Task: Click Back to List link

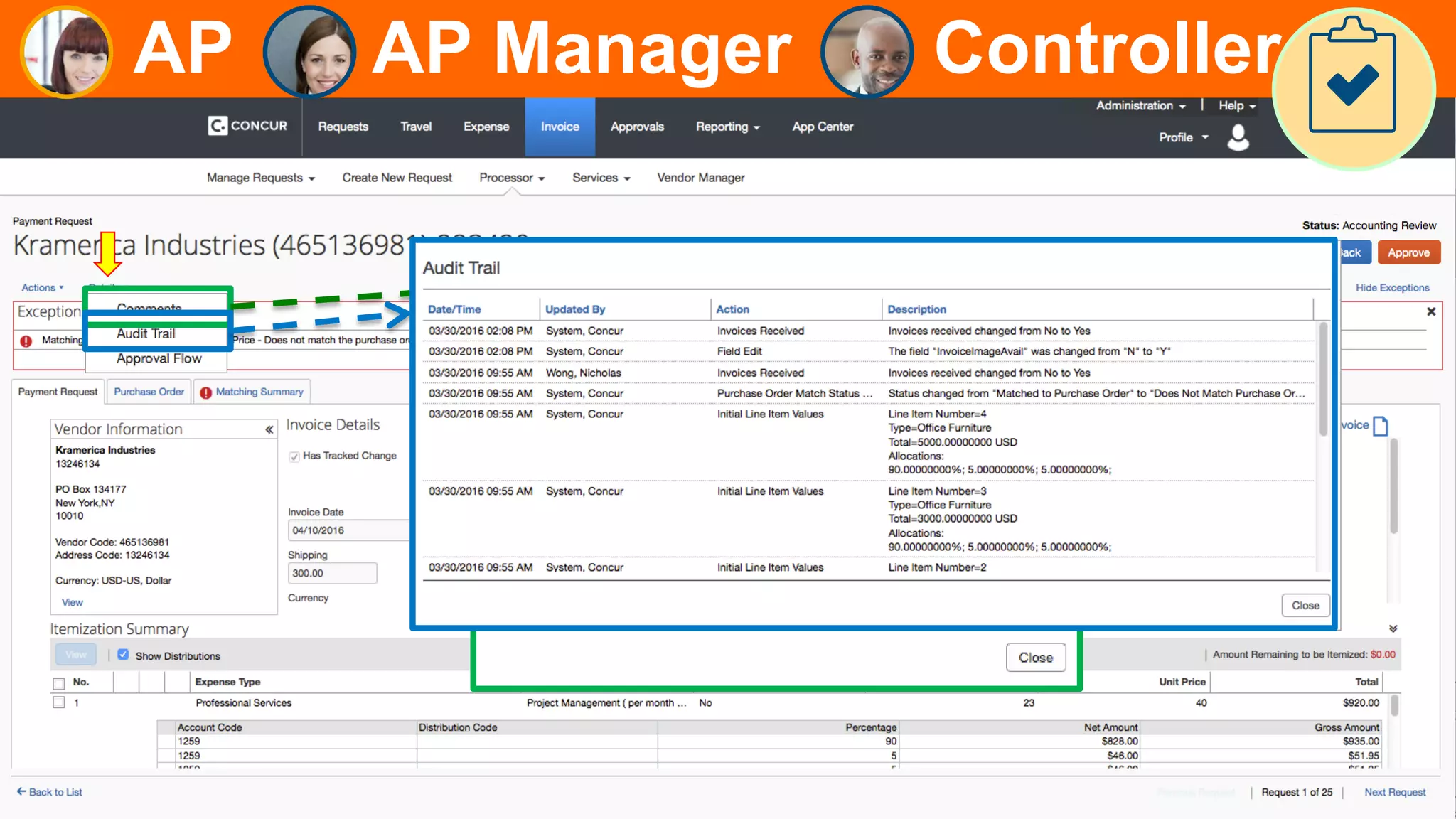Action: tap(55, 792)
